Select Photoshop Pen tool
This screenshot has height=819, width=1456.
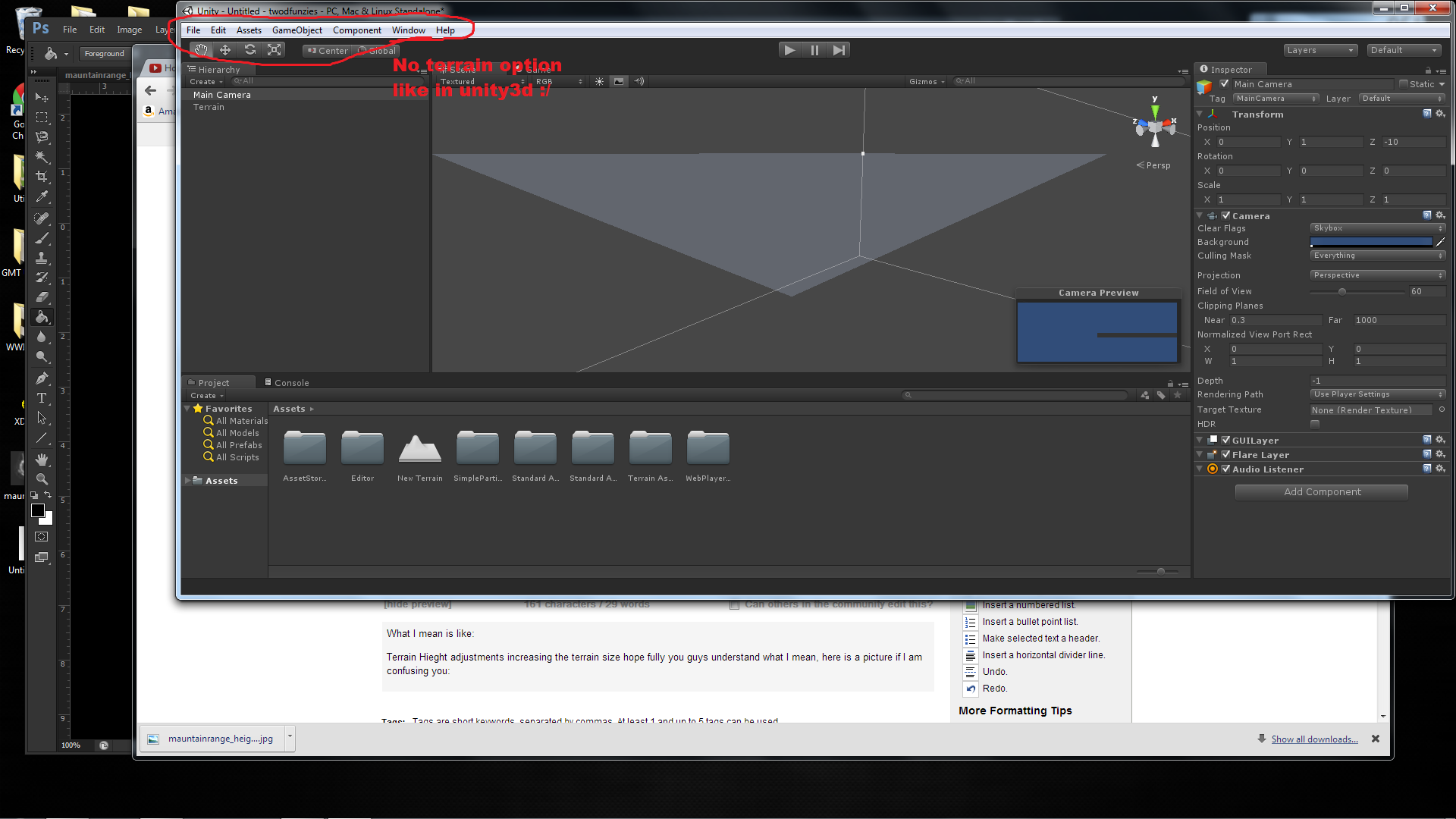point(42,378)
